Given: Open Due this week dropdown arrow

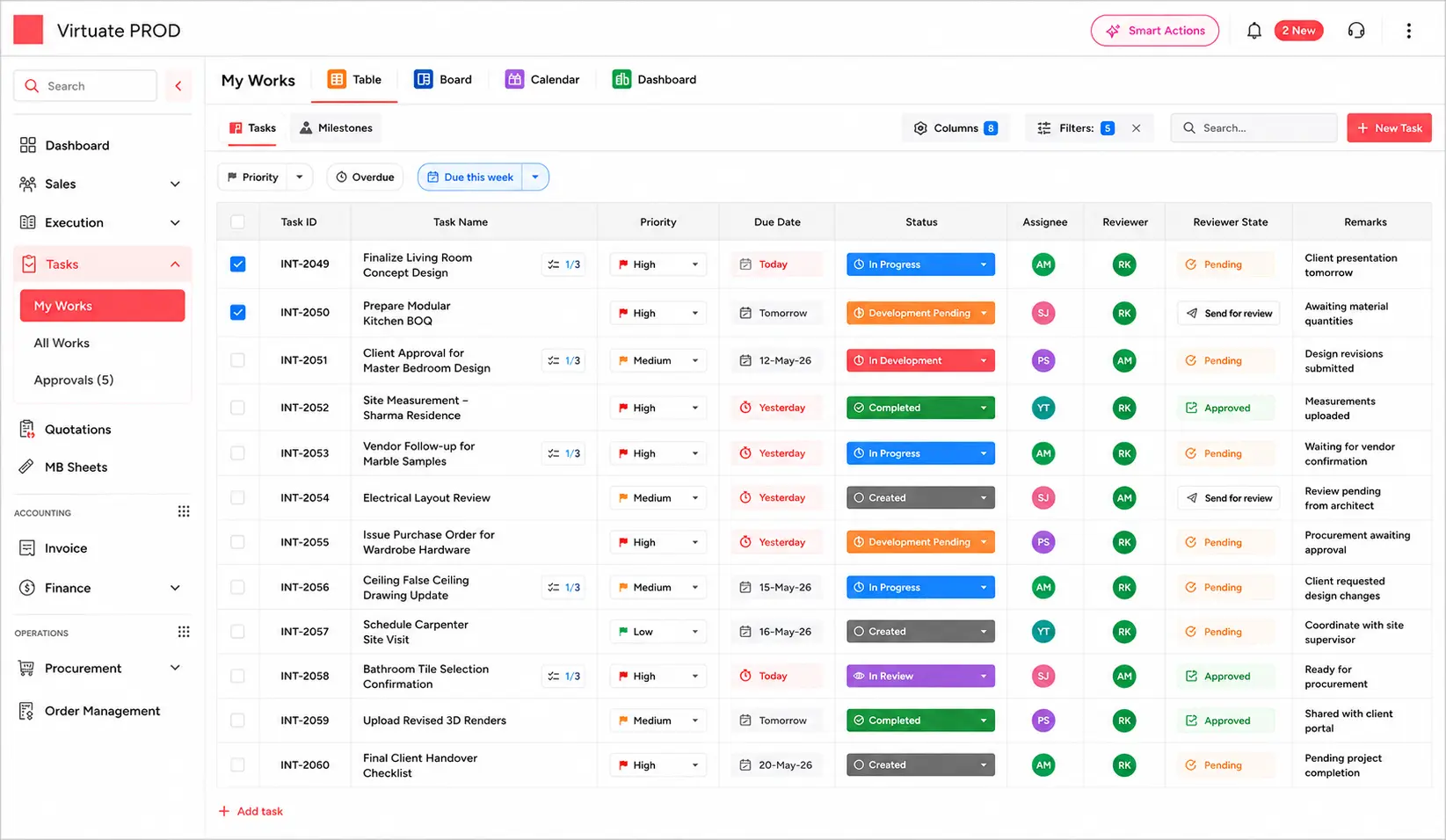Looking at the screenshot, I should point(535,177).
